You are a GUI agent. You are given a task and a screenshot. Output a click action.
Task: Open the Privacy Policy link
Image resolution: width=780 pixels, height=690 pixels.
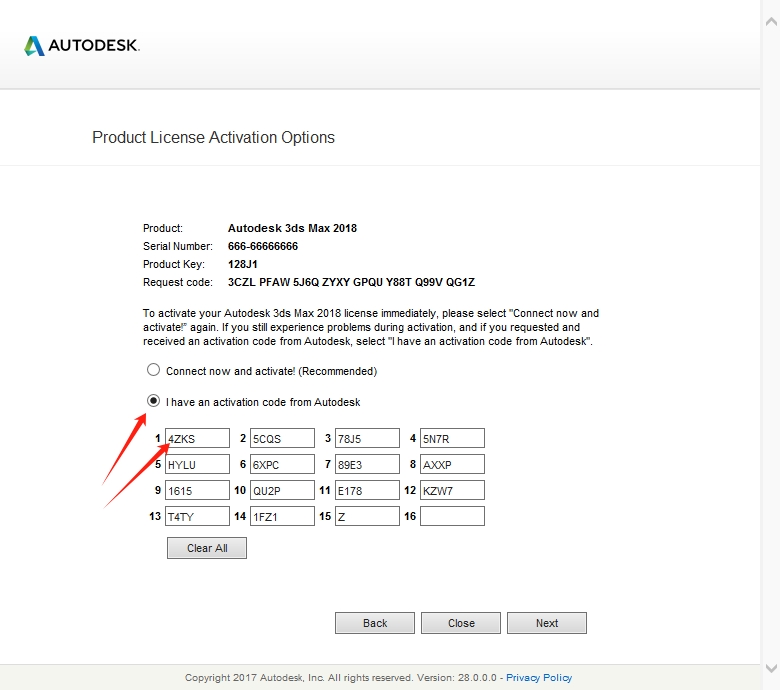coord(539,678)
